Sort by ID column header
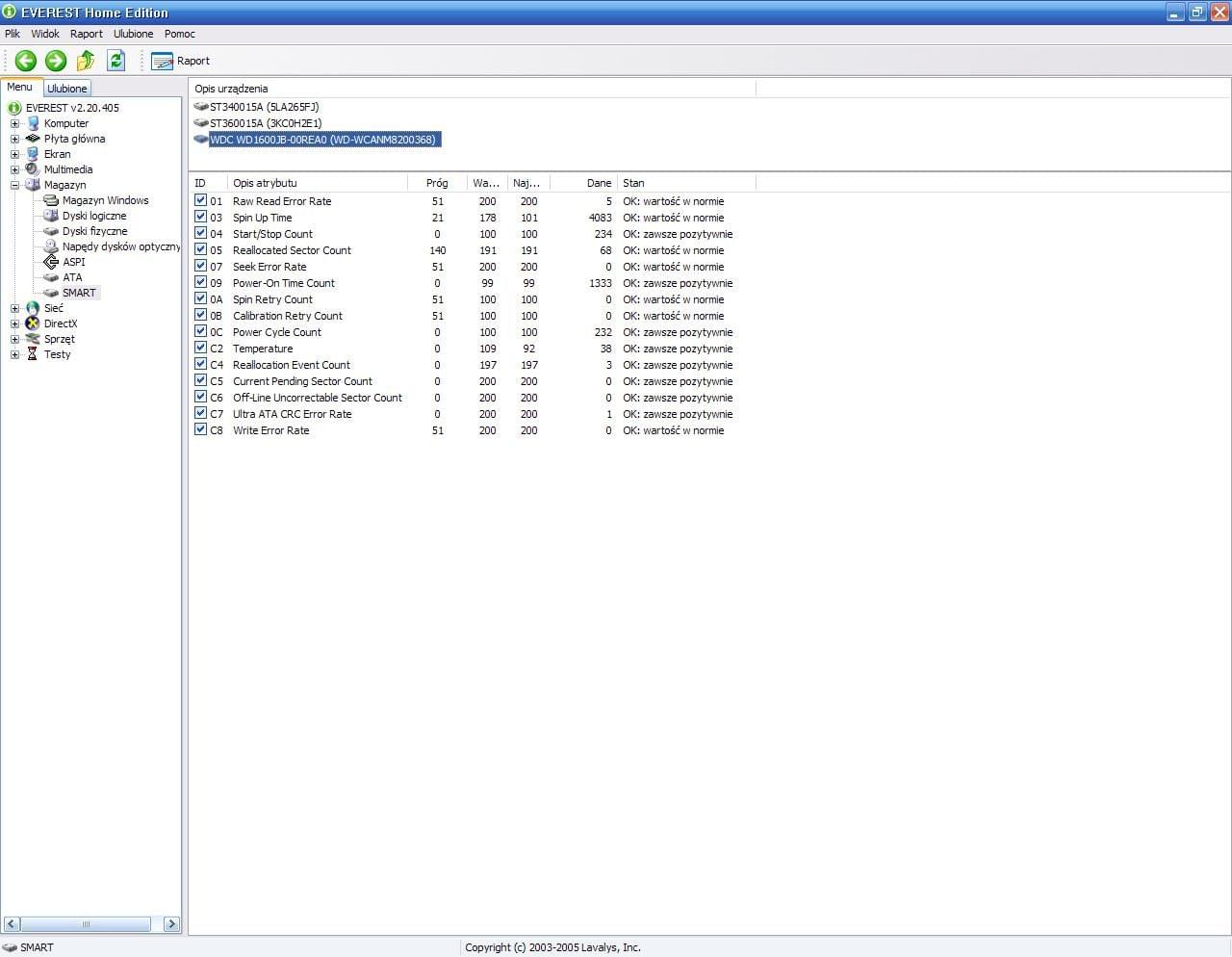 [208, 183]
